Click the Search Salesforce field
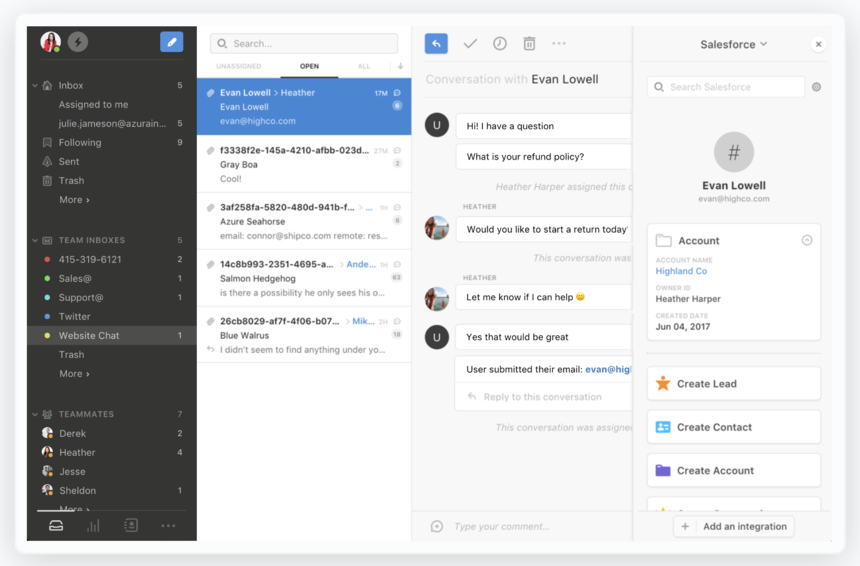Viewport: 860px width, 566px height. (x=726, y=87)
